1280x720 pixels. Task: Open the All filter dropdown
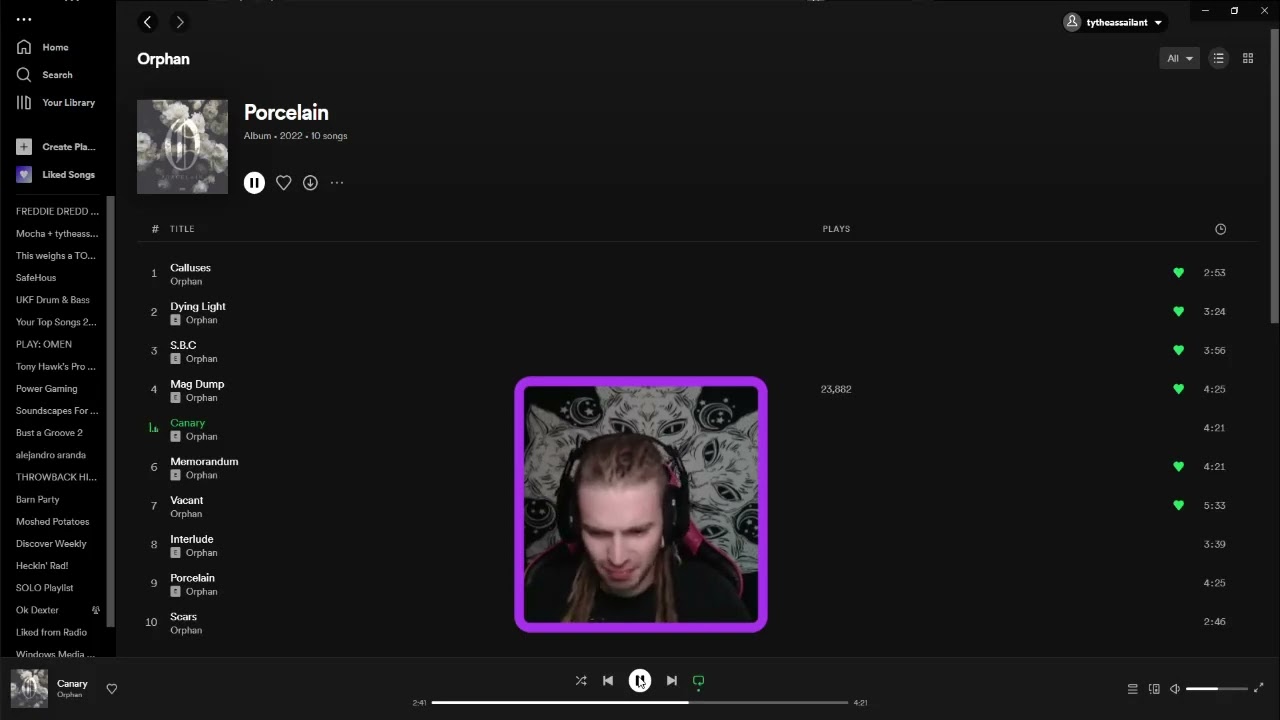[x=1179, y=58]
